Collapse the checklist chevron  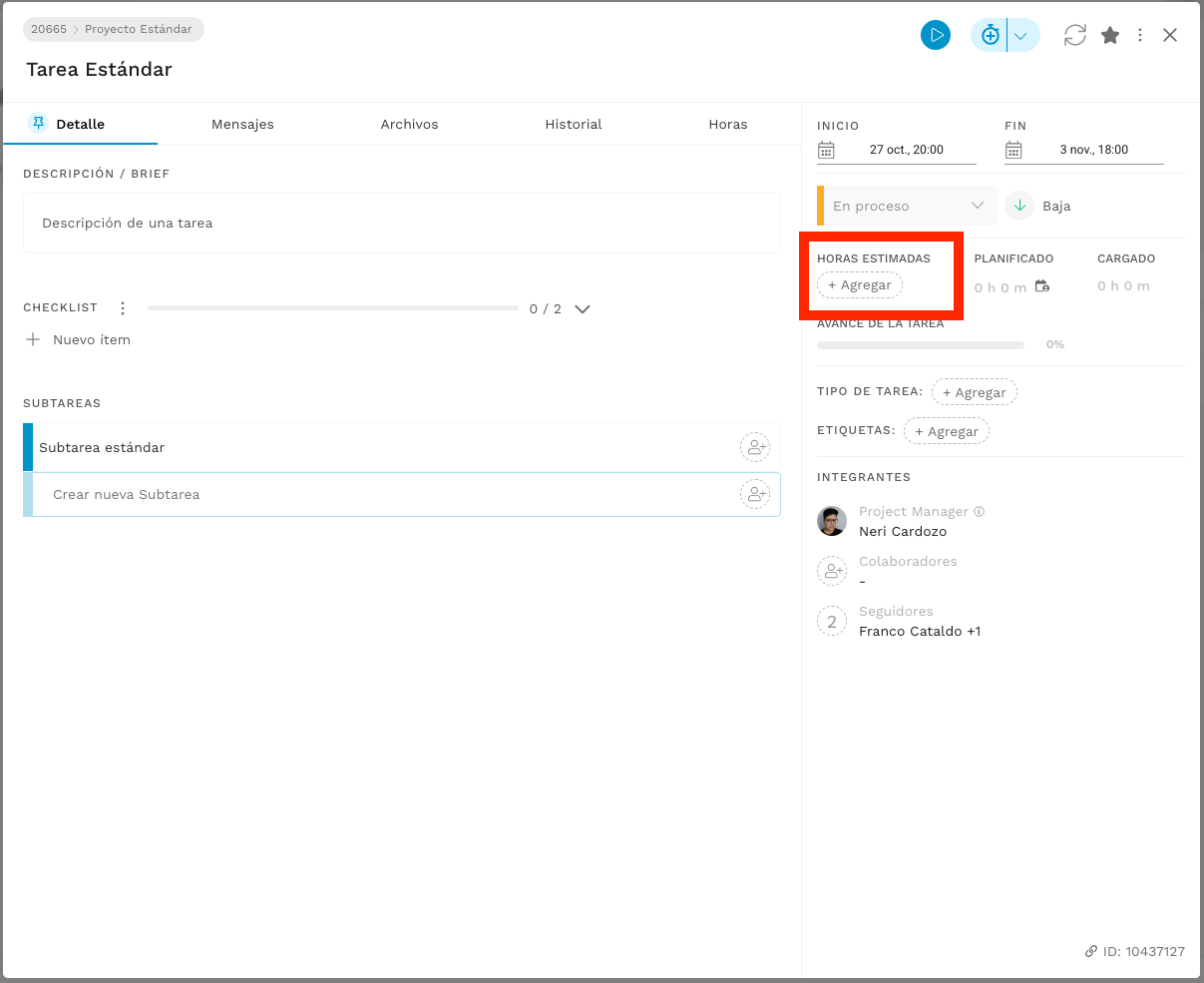(x=583, y=308)
